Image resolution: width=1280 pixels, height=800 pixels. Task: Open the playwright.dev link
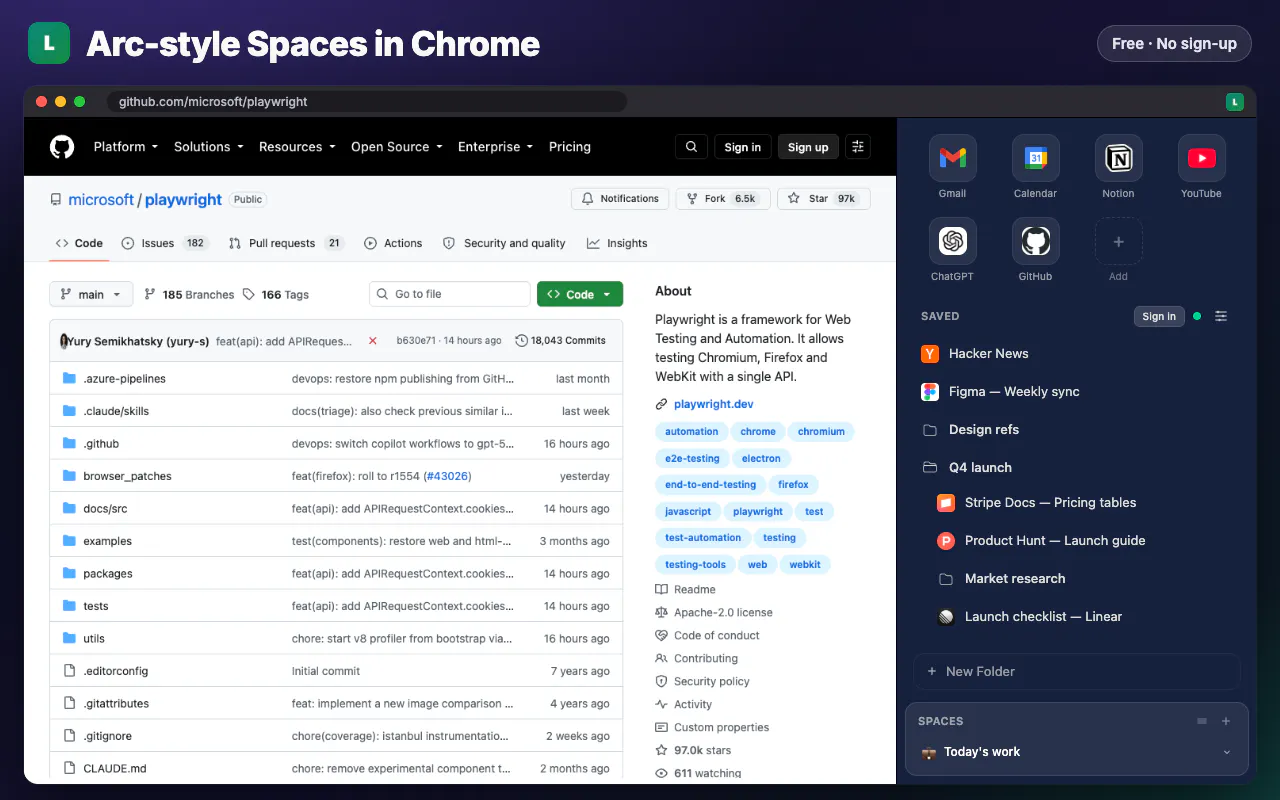click(x=714, y=404)
